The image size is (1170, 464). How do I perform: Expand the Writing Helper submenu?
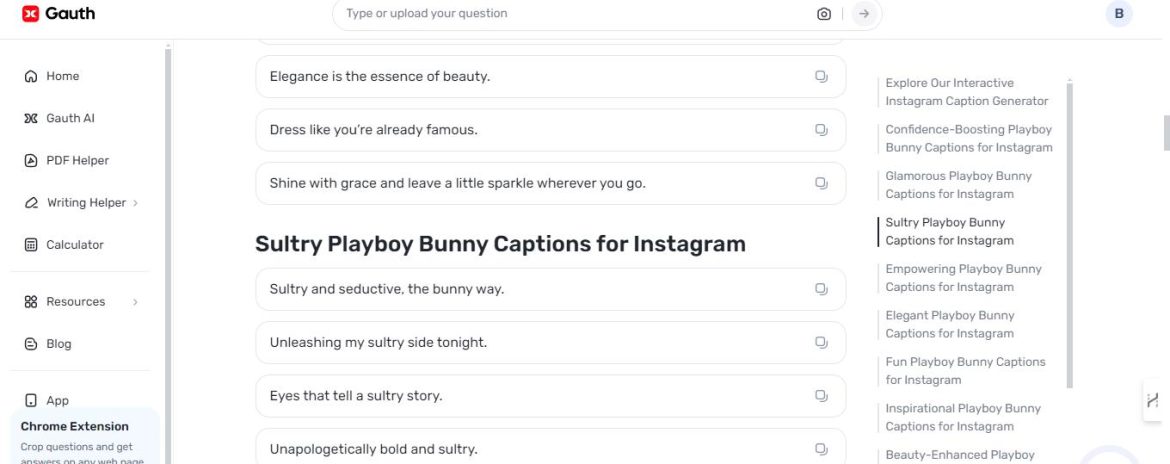coord(135,203)
